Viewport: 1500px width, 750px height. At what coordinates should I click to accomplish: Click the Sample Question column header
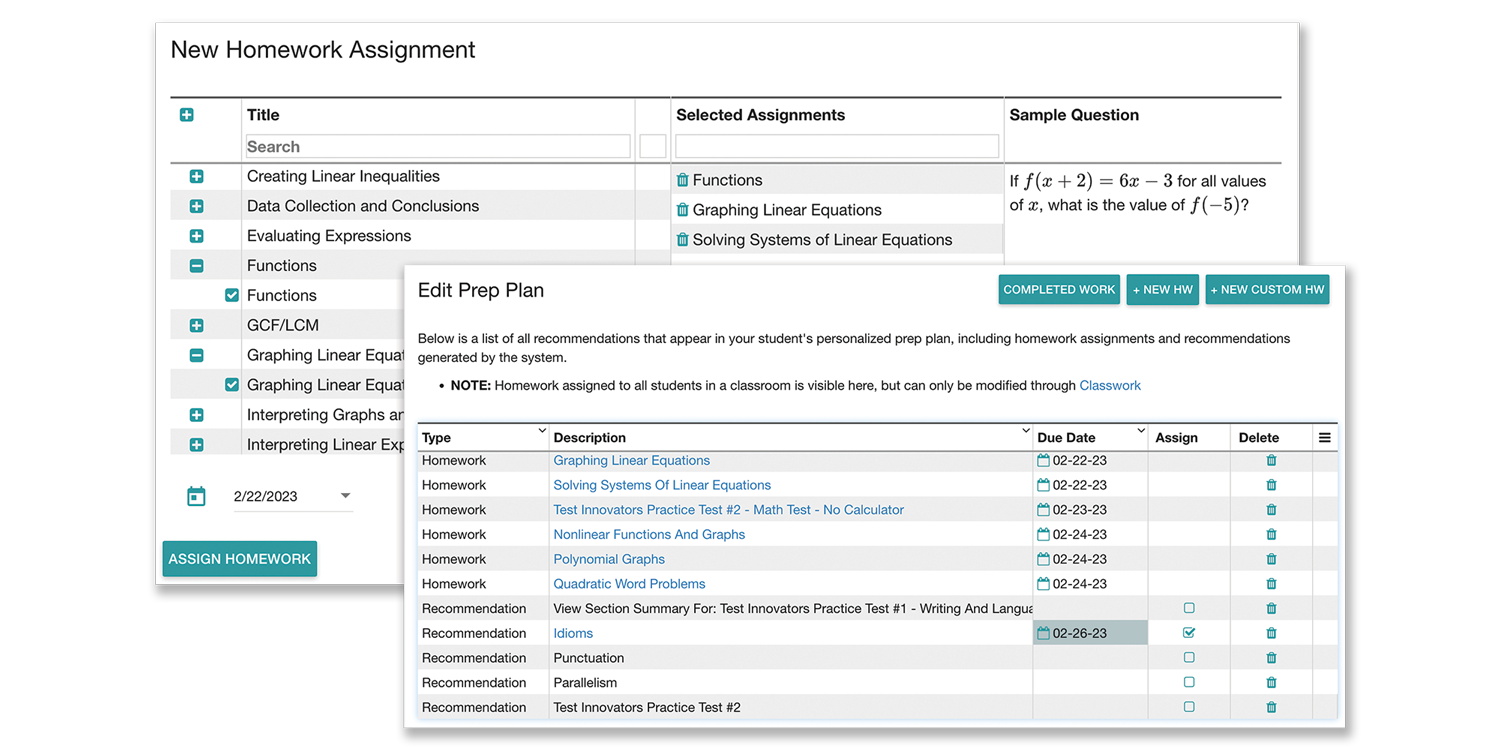click(1074, 115)
